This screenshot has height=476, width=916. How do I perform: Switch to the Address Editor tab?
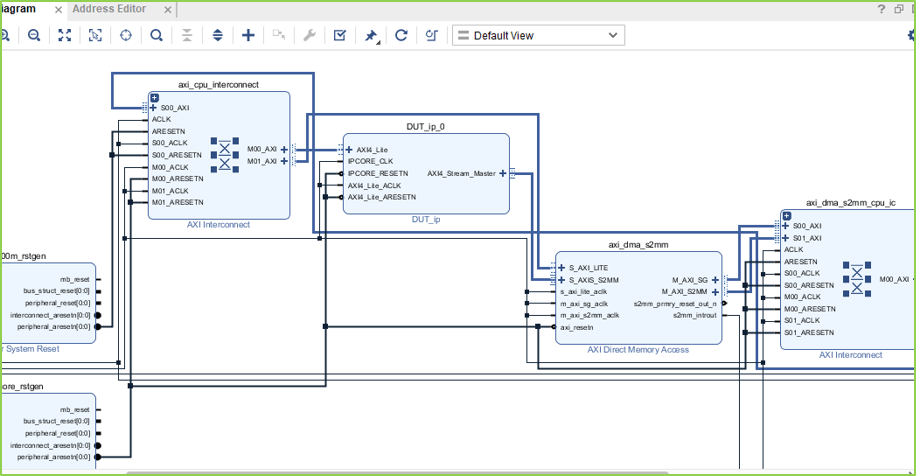point(109,9)
